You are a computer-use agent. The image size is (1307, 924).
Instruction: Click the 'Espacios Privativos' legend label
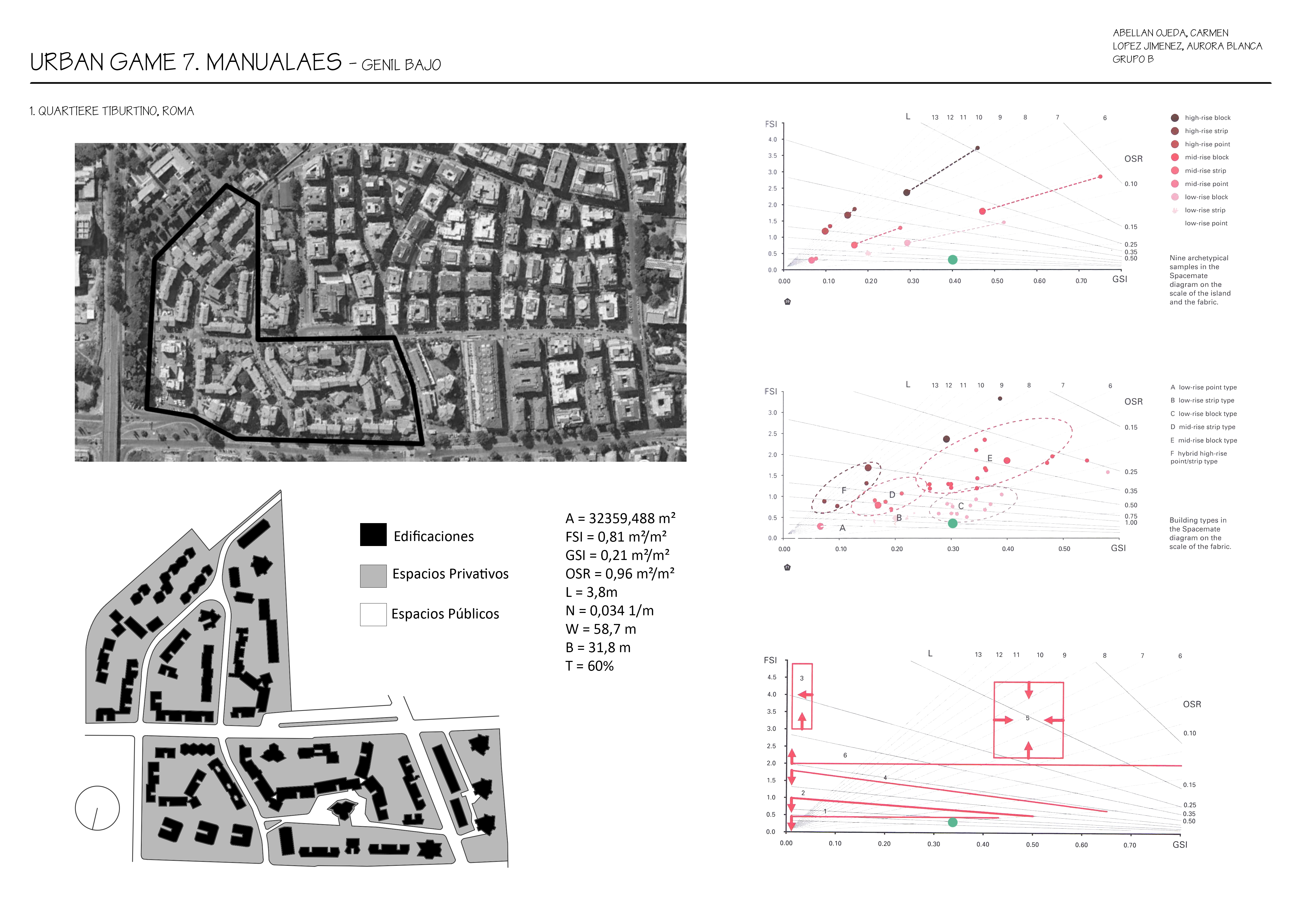point(450,573)
